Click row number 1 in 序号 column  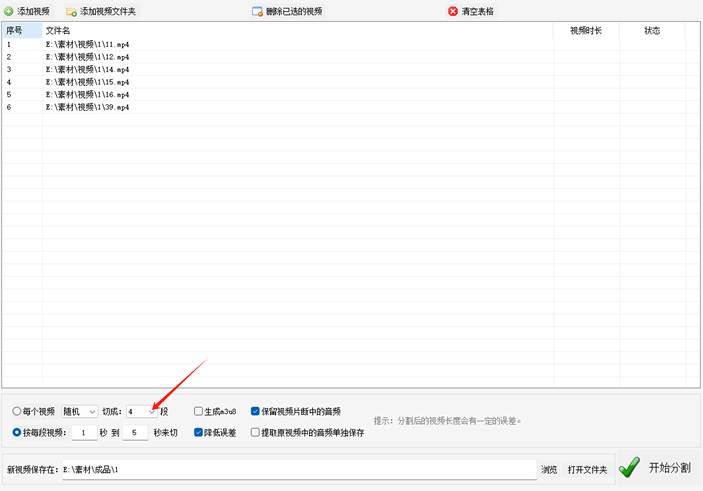pos(9,44)
